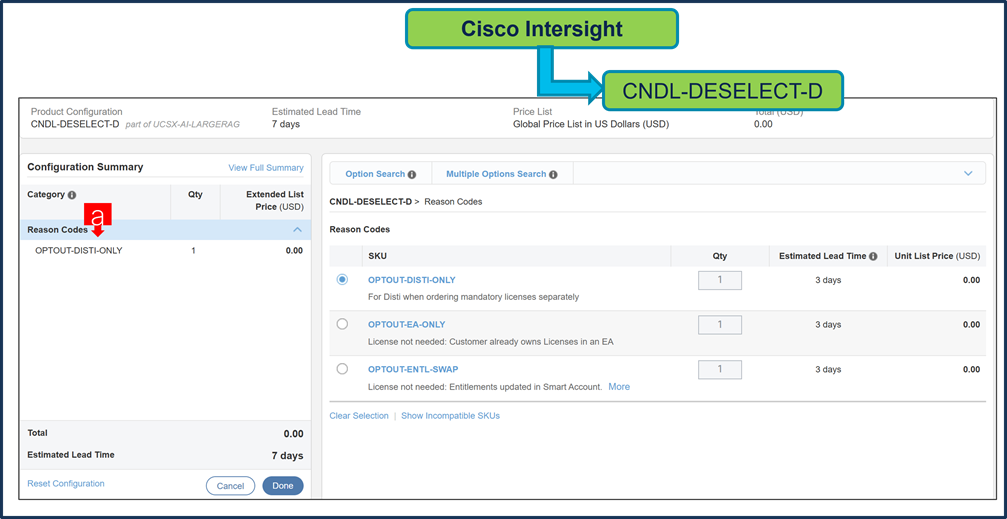
Task: Click the info icon beside Option Search
Action: 412,174
